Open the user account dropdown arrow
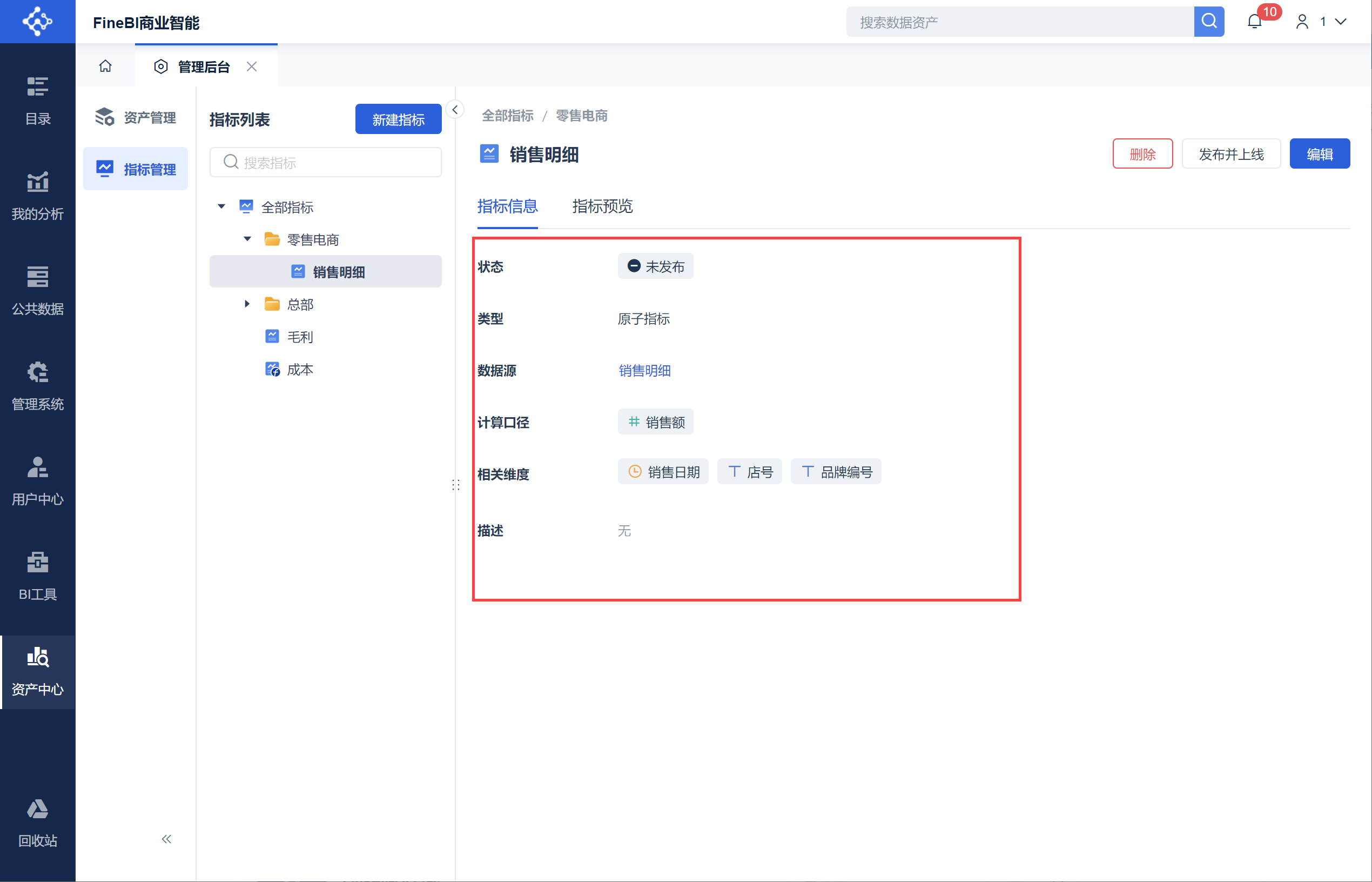Image resolution: width=1372 pixels, height=882 pixels. (1341, 22)
